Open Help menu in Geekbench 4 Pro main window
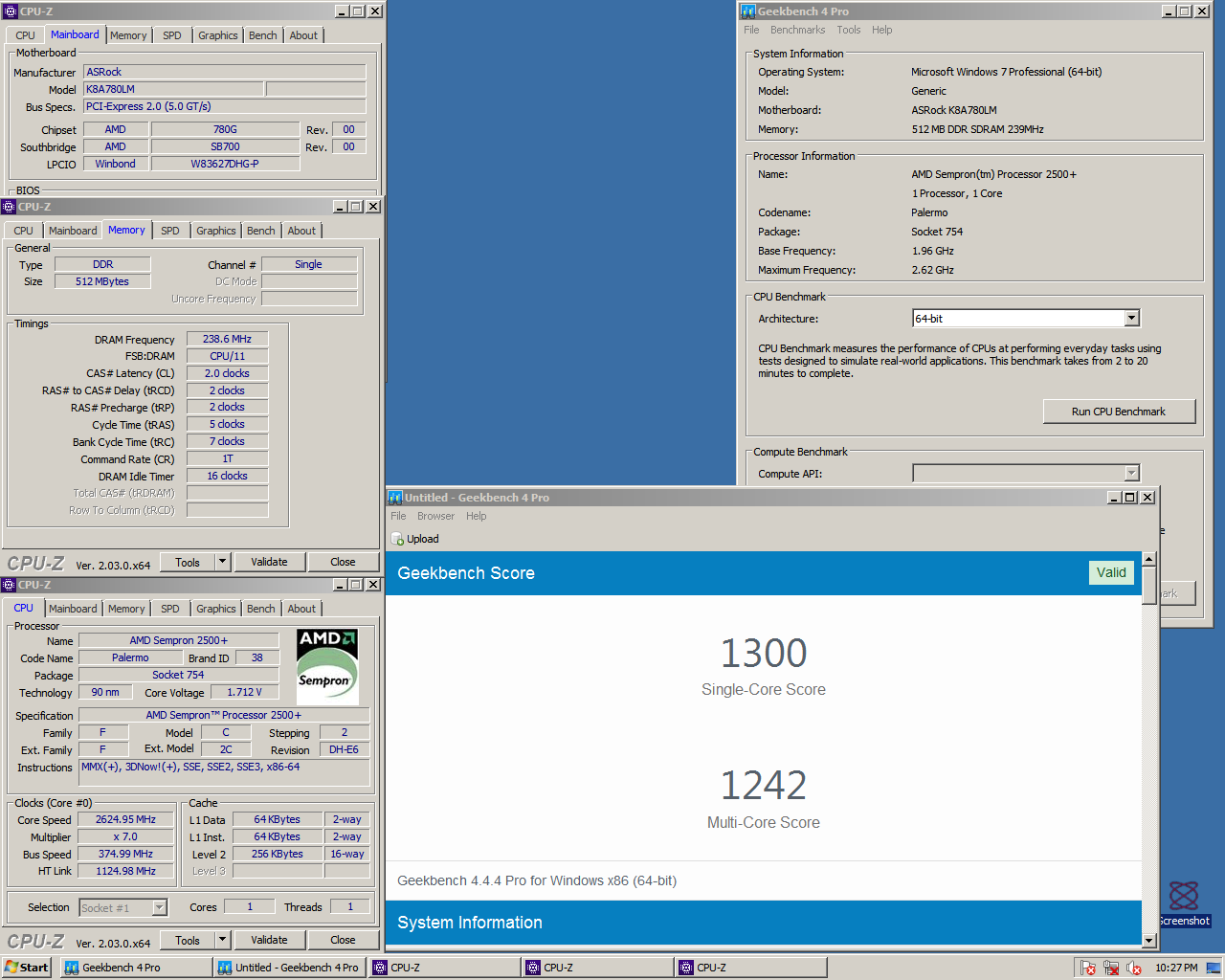Viewport: 1225px width, 980px height. (x=882, y=30)
